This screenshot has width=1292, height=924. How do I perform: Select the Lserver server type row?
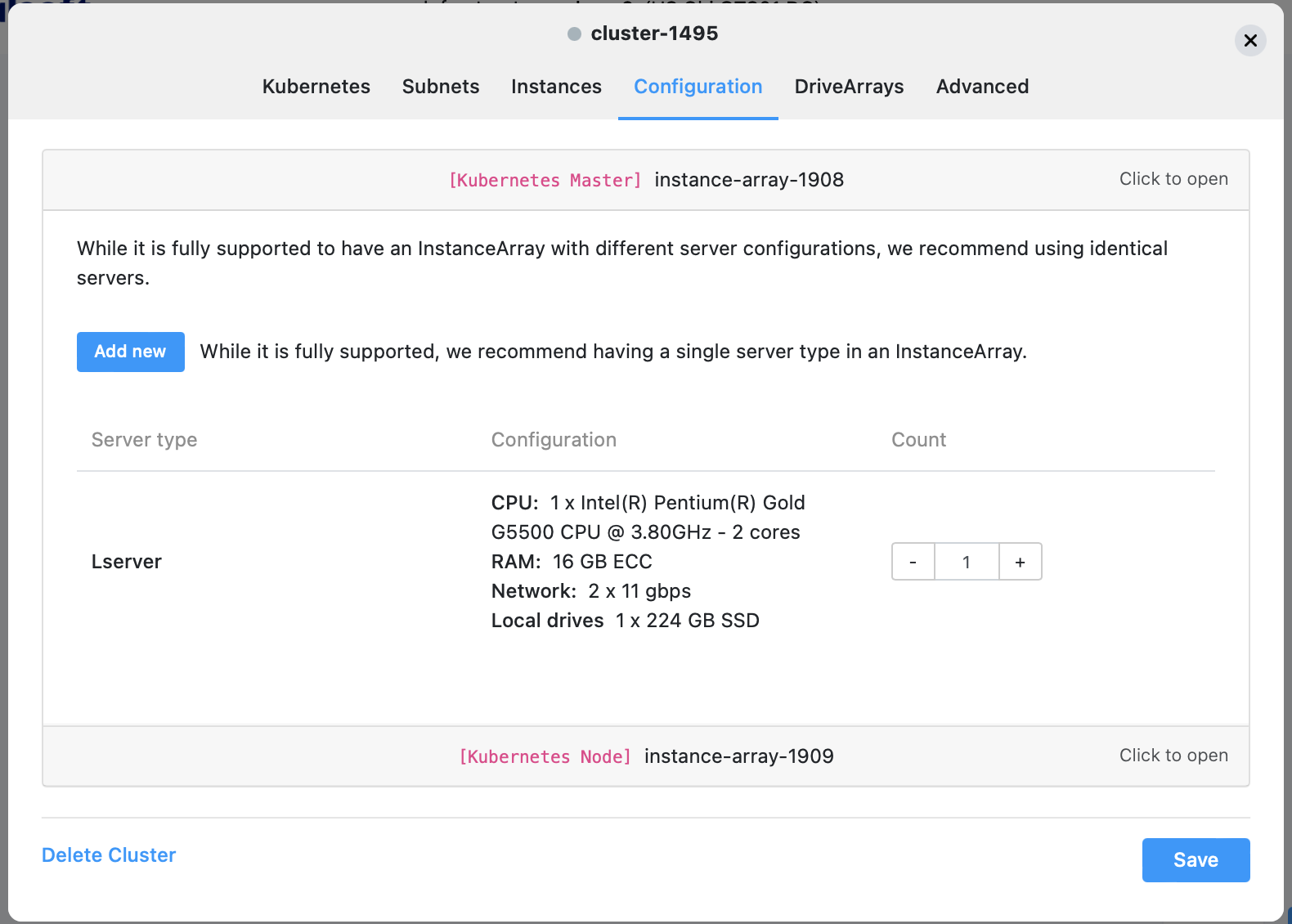tap(127, 562)
